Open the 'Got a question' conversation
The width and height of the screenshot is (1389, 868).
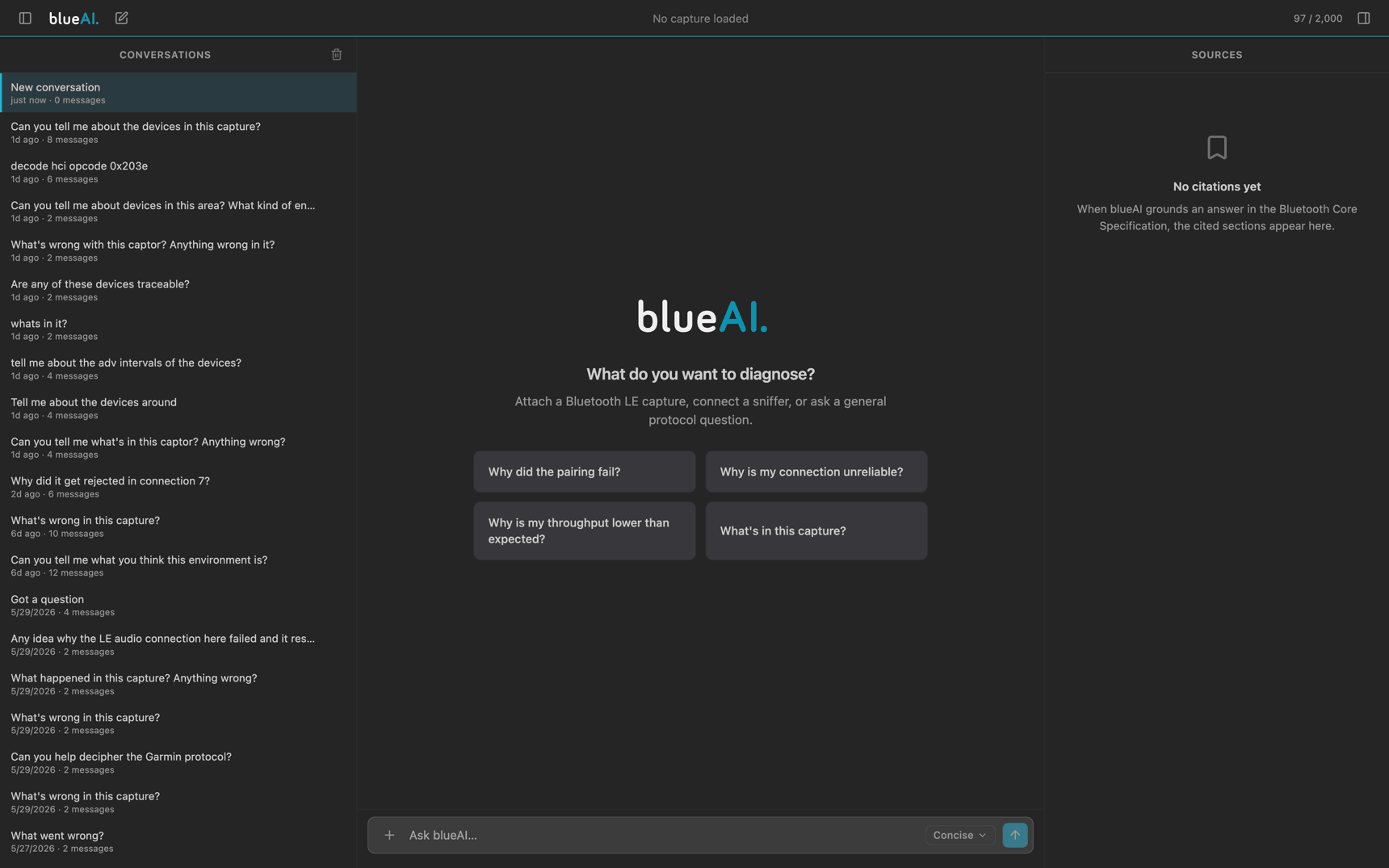pos(178,605)
